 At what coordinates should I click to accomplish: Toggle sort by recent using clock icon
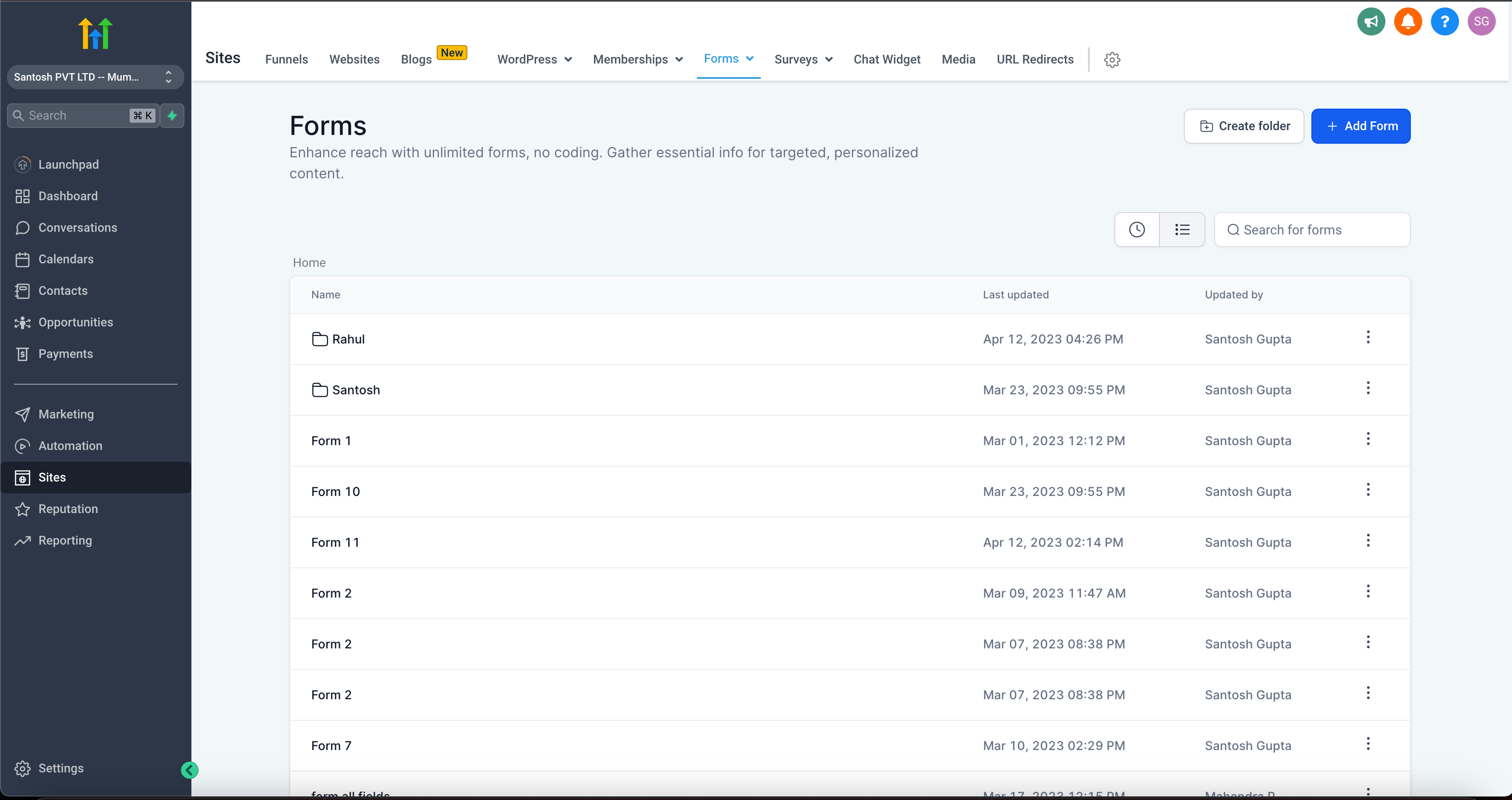tap(1137, 230)
